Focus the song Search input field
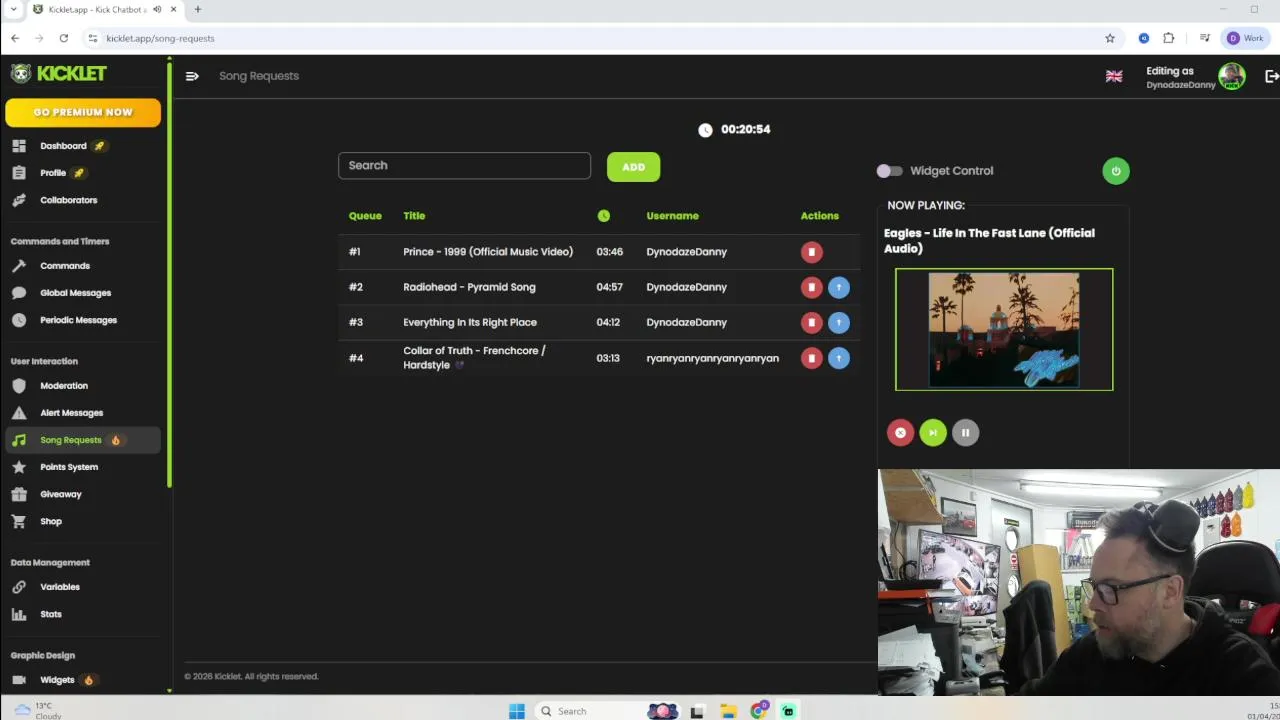 point(464,166)
